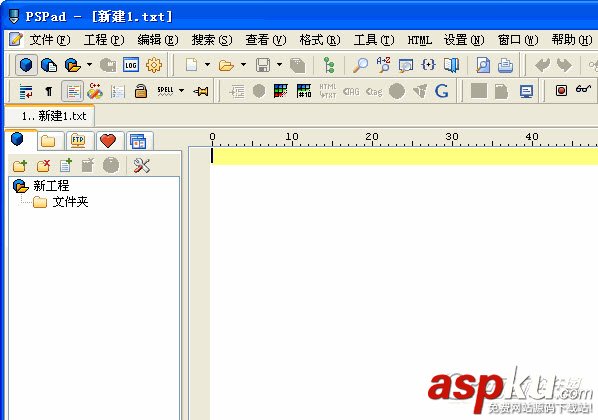This screenshot has width=598, height=420.
Task: Select the 文件夹 folder tree item
Action: click(x=61, y=202)
